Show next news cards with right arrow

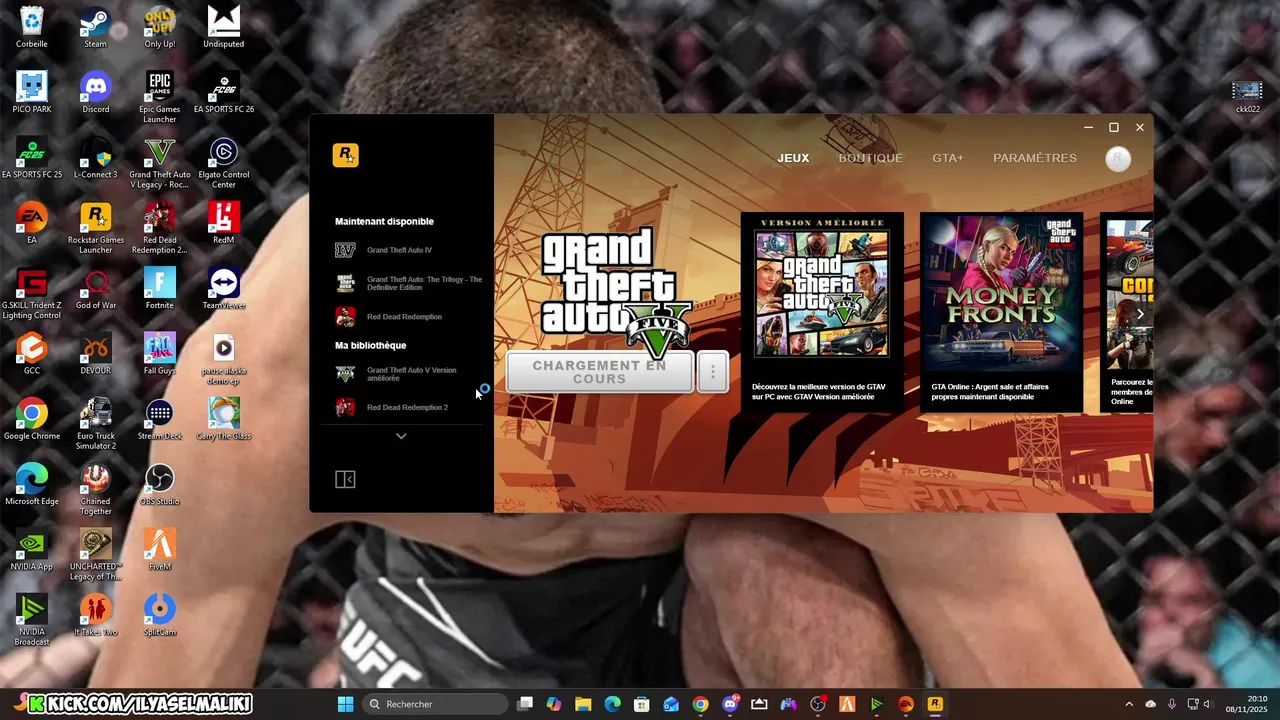point(1140,314)
